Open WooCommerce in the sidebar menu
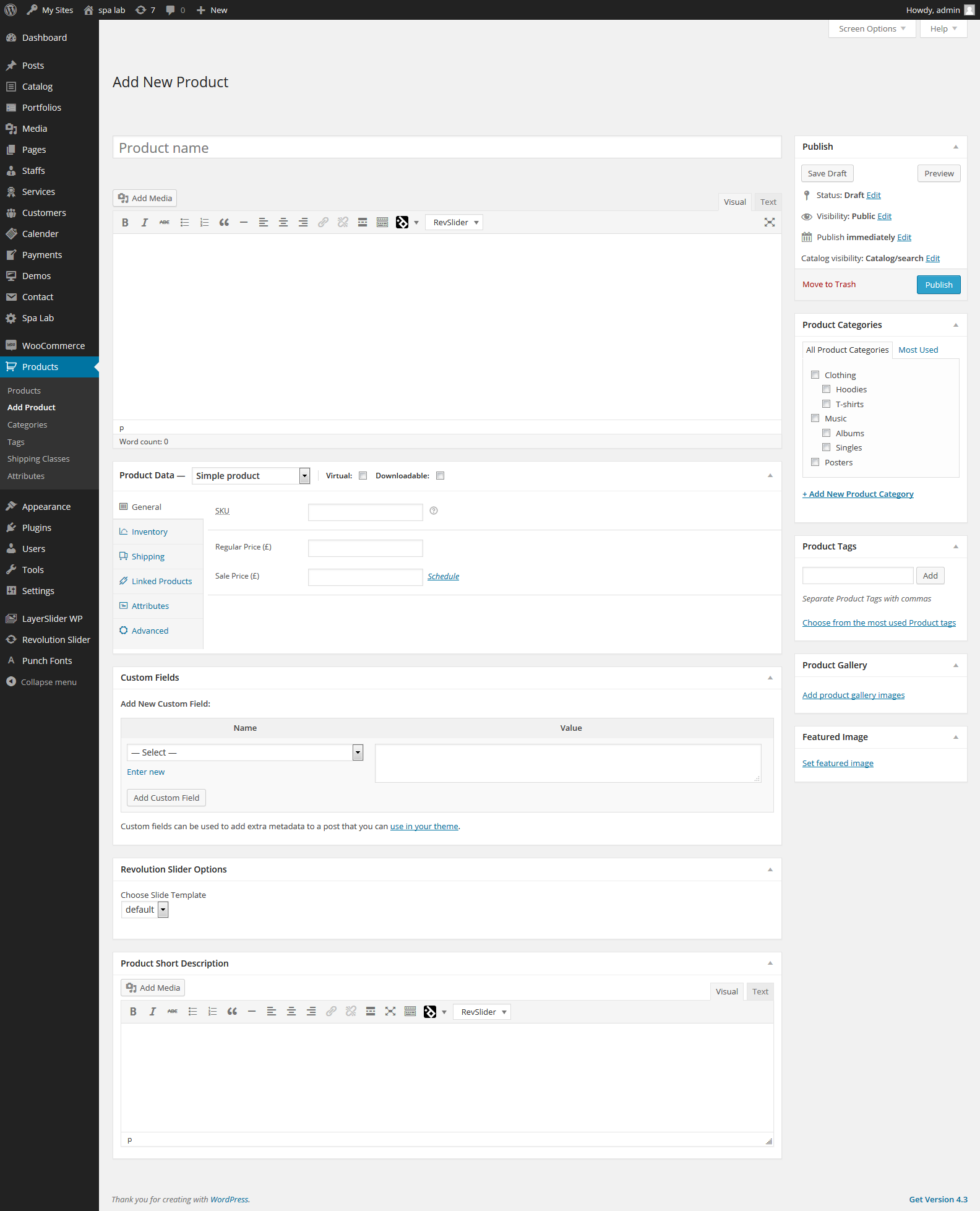This screenshot has height=1211, width=980. 49,346
